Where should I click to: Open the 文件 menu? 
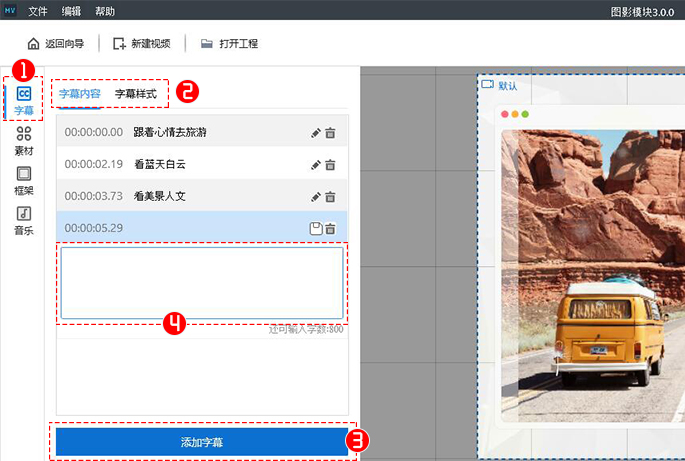coord(38,11)
